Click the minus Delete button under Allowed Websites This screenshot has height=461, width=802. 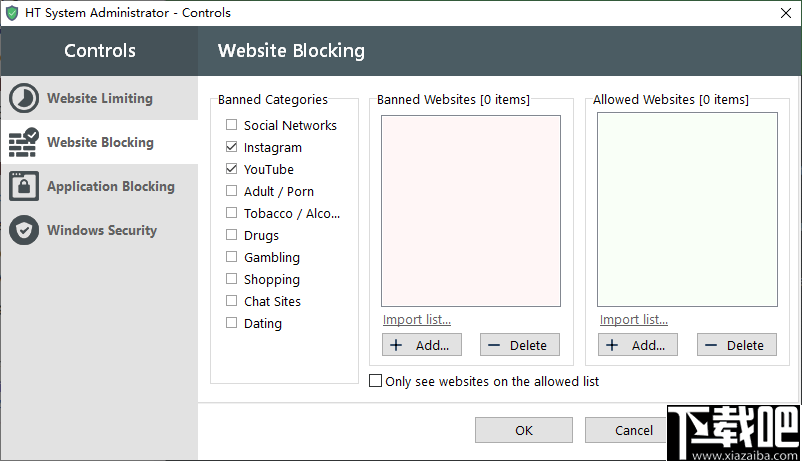pos(736,345)
